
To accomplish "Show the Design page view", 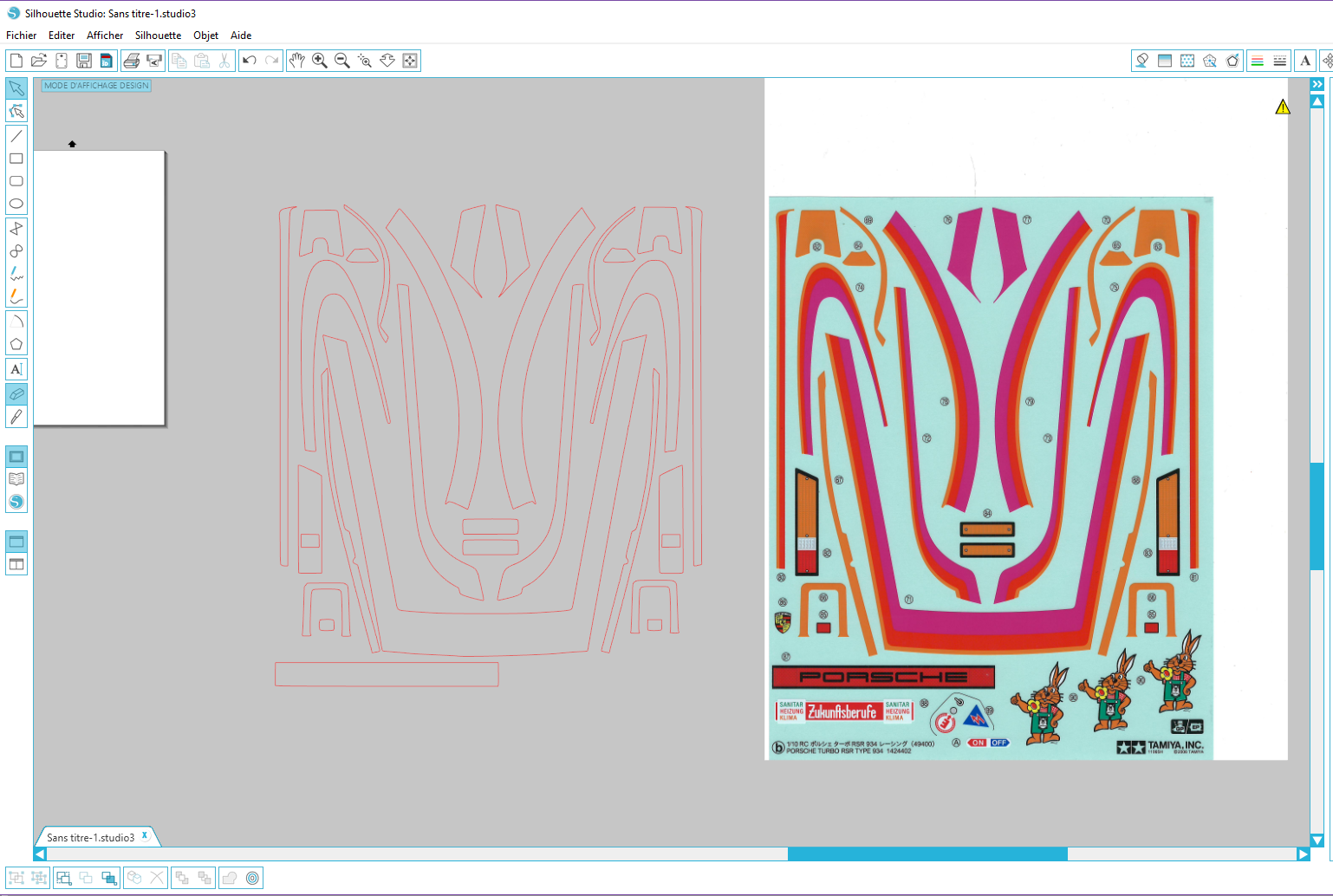I will pos(16,457).
